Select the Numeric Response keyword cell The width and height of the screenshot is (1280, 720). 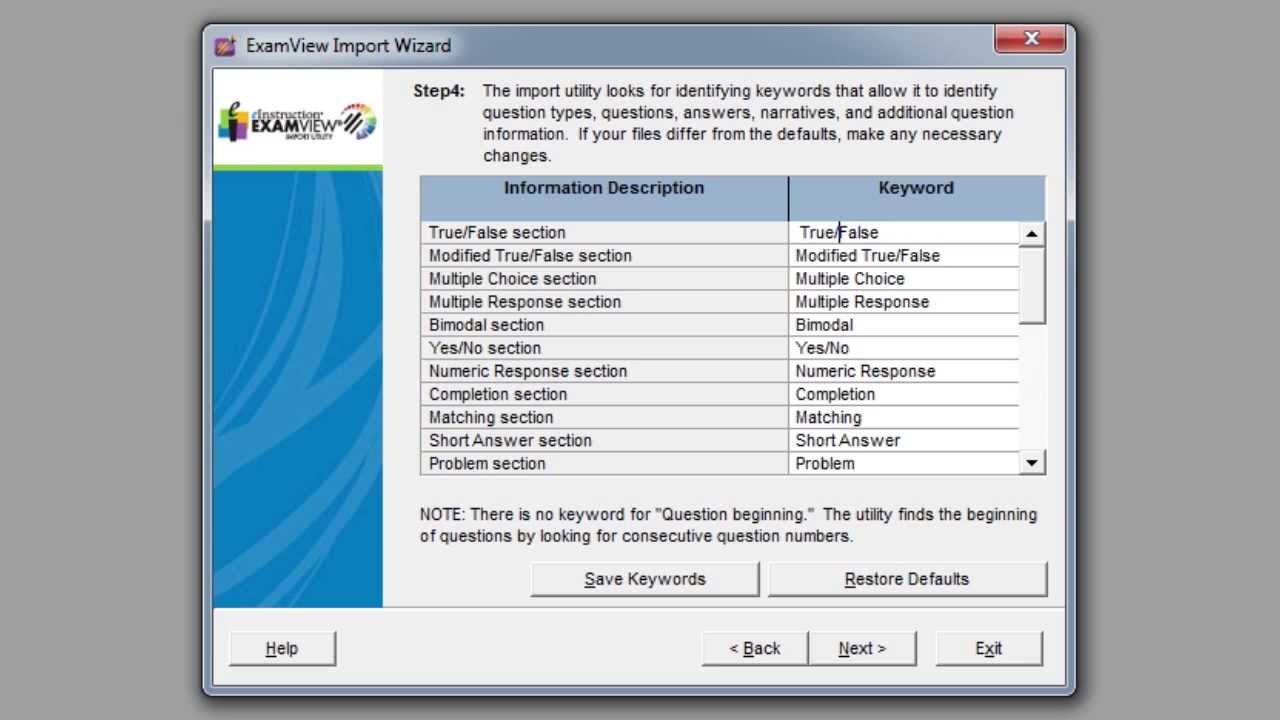[x=904, y=371]
